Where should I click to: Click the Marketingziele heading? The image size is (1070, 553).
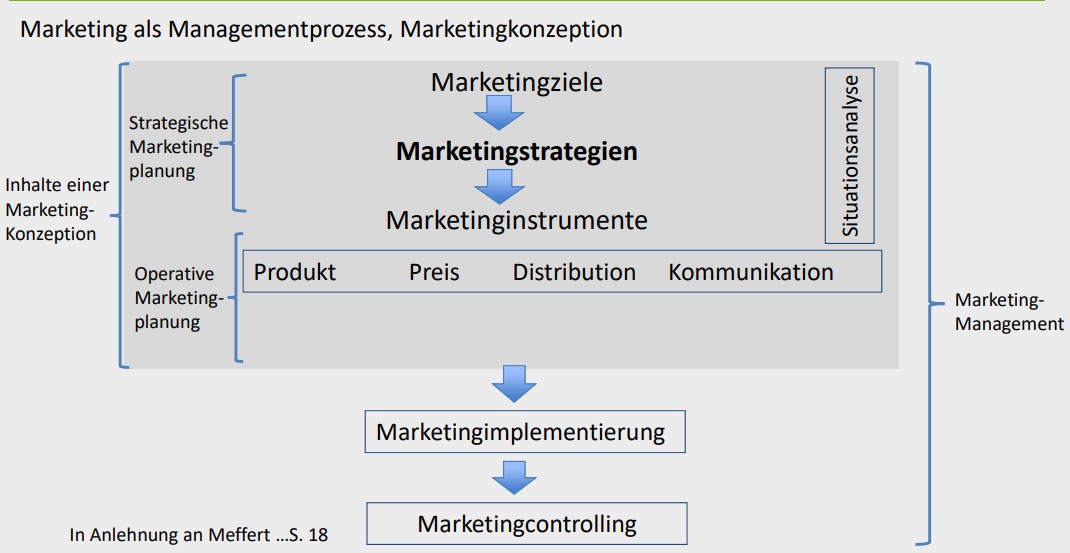point(516,82)
